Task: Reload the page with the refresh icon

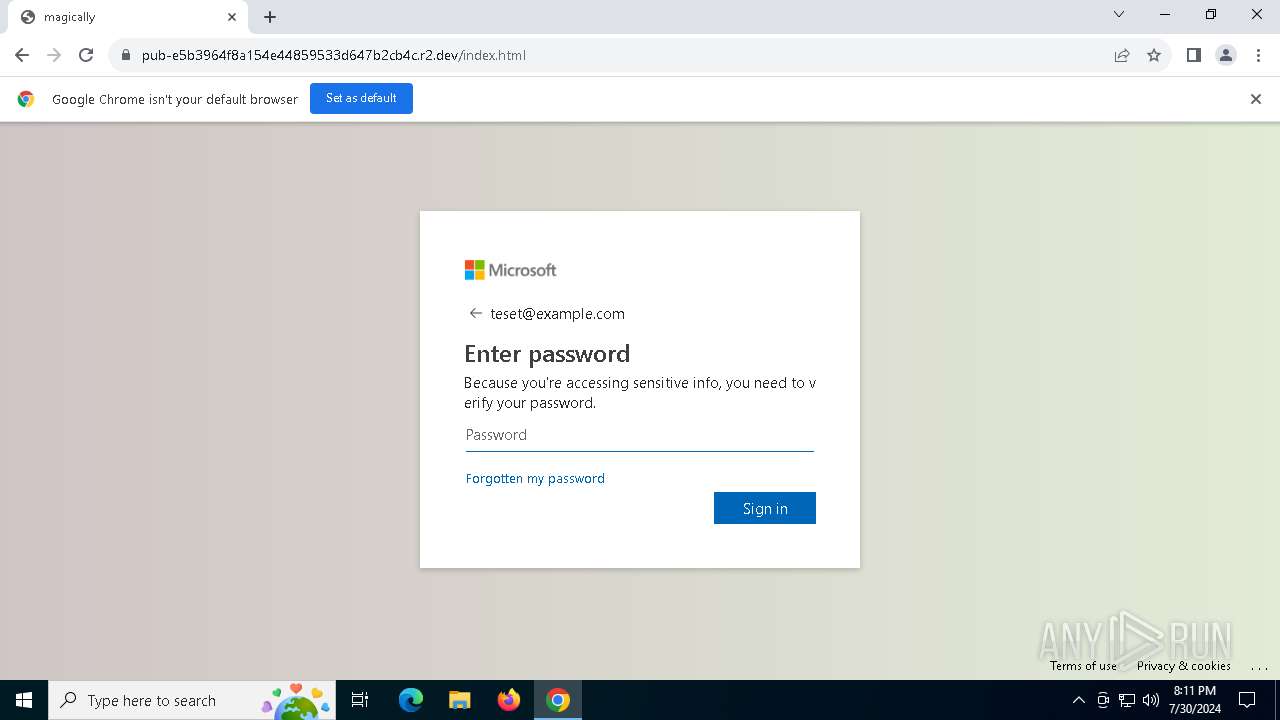Action: point(86,55)
